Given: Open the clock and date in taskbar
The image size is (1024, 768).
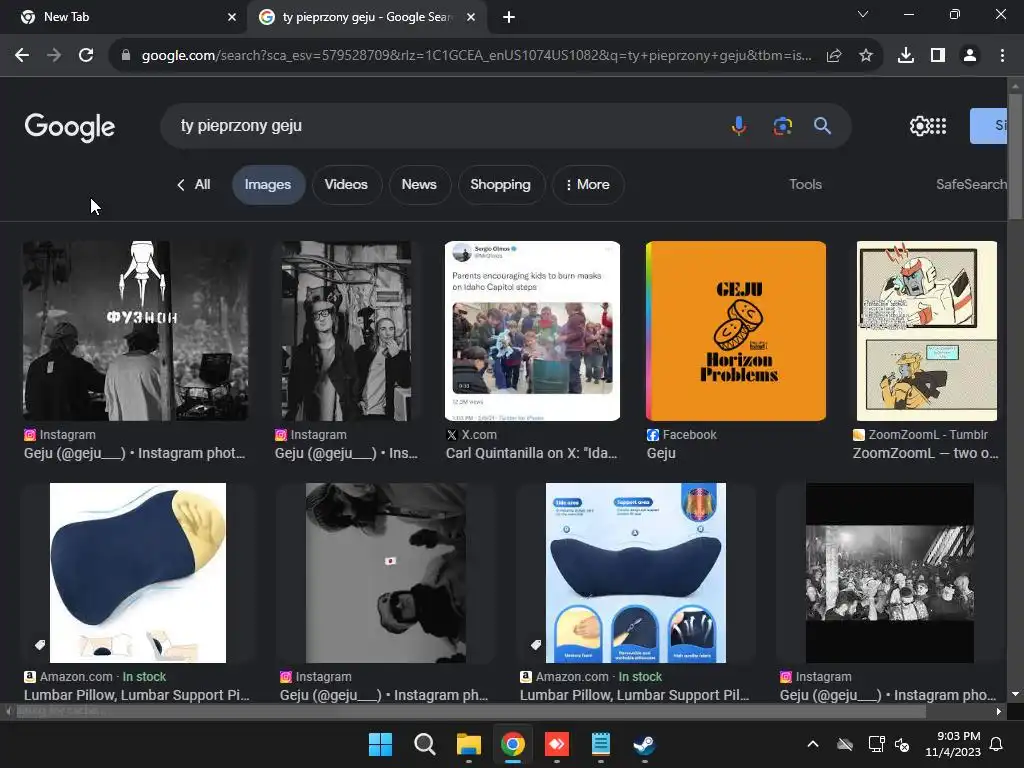Looking at the screenshot, I should 953,744.
